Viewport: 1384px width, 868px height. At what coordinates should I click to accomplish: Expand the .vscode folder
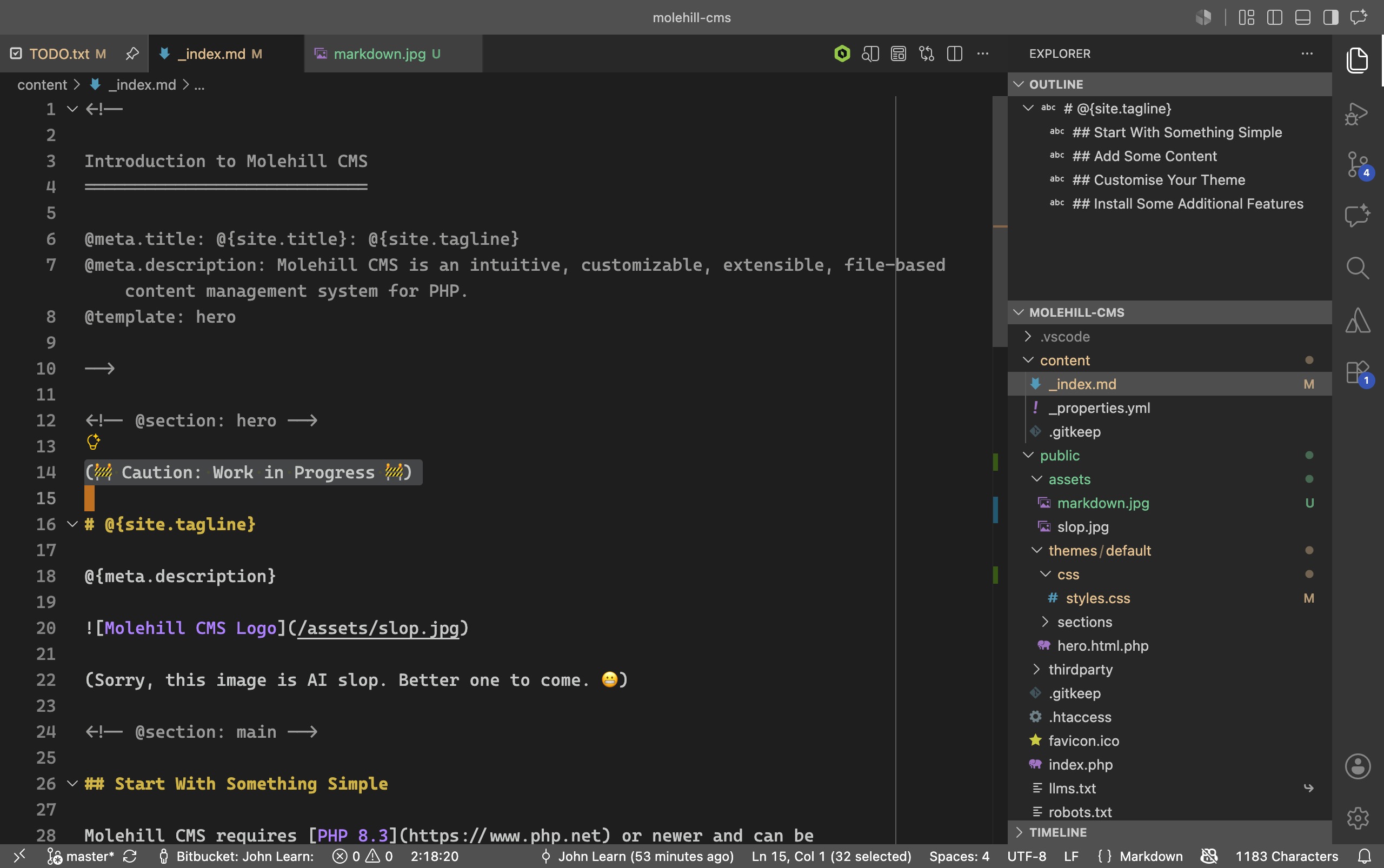(1028, 336)
